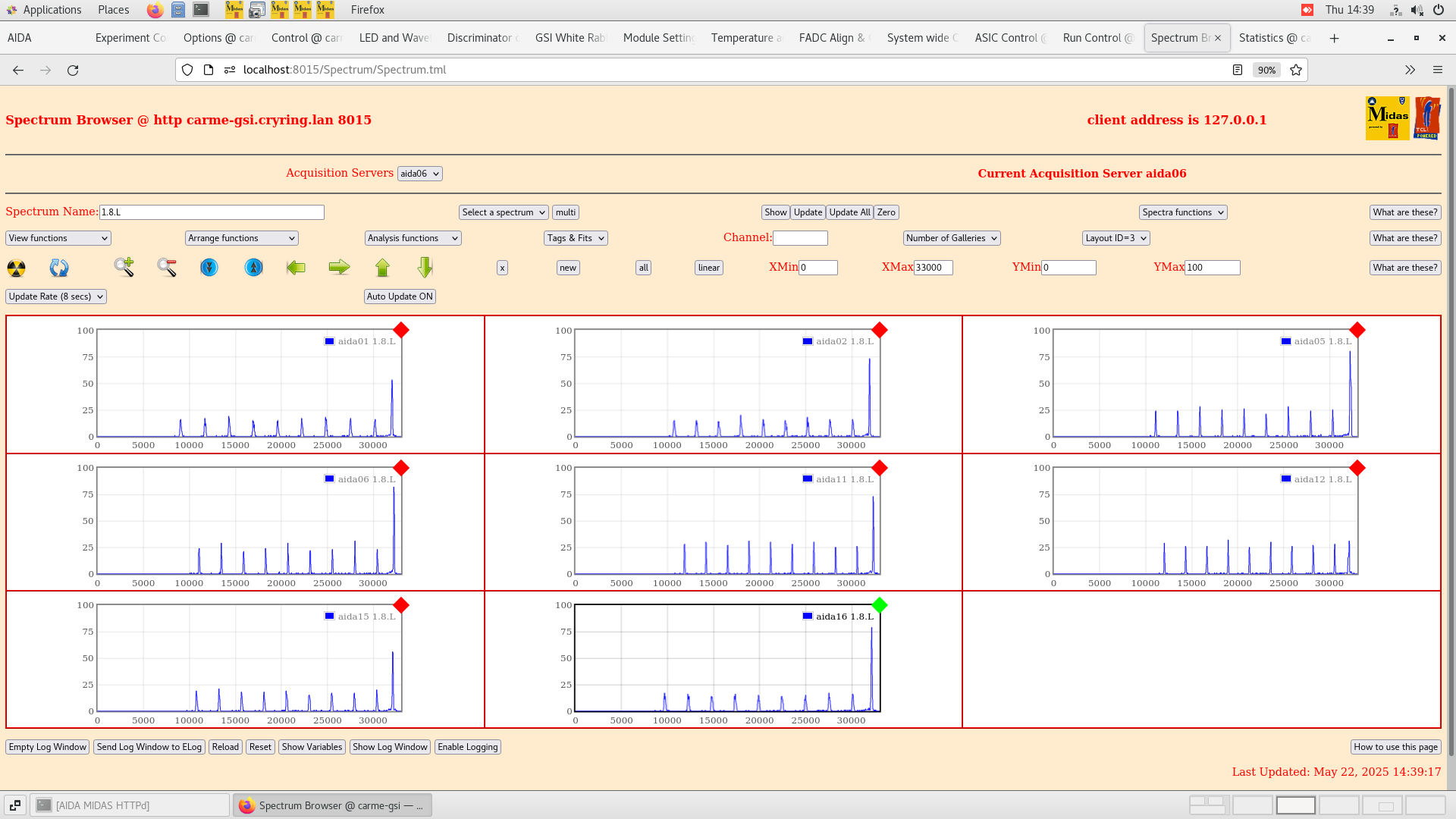
Task: Open the Acquisition Servers dropdown
Action: [419, 173]
